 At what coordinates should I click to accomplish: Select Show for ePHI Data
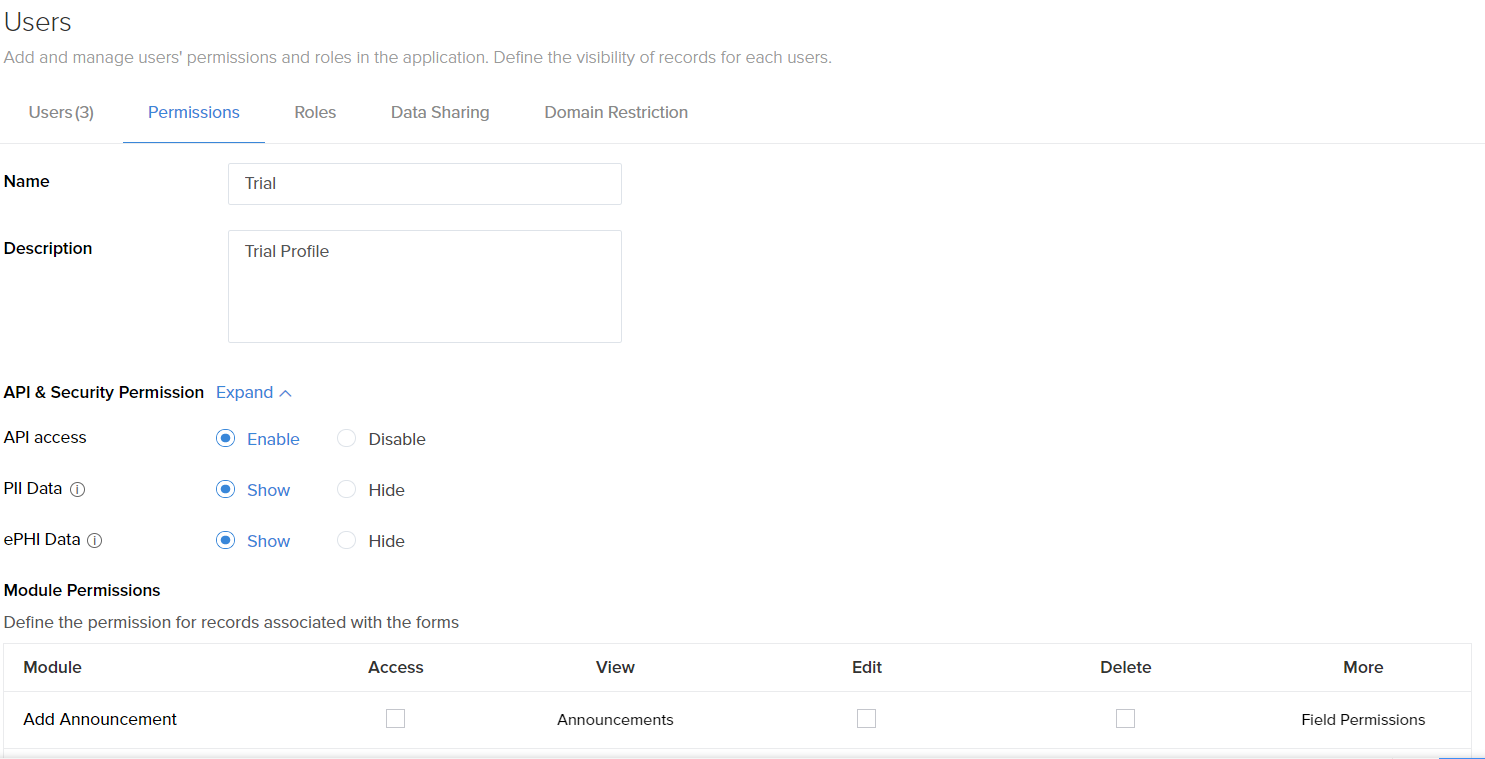[225, 540]
